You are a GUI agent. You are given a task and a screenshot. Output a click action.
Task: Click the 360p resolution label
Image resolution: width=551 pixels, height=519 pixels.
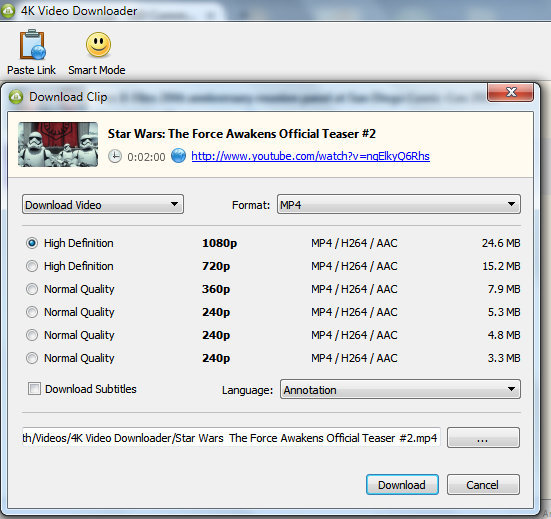click(216, 289)
